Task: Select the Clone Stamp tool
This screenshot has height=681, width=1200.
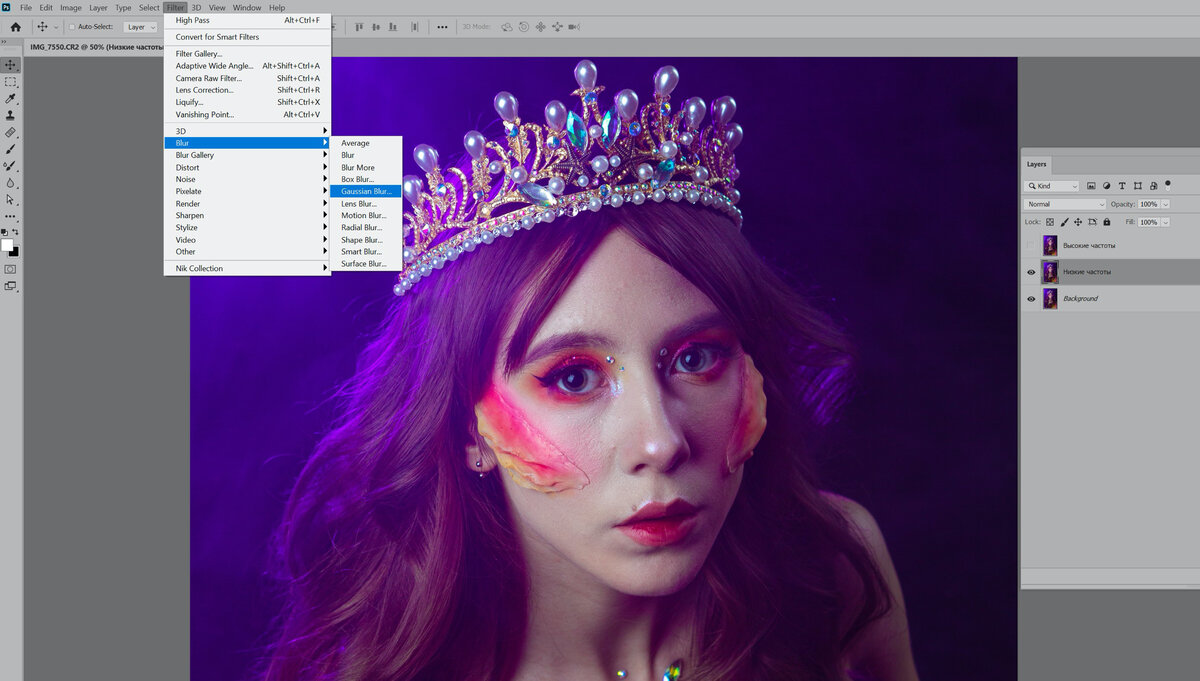Action: point(11,115)
